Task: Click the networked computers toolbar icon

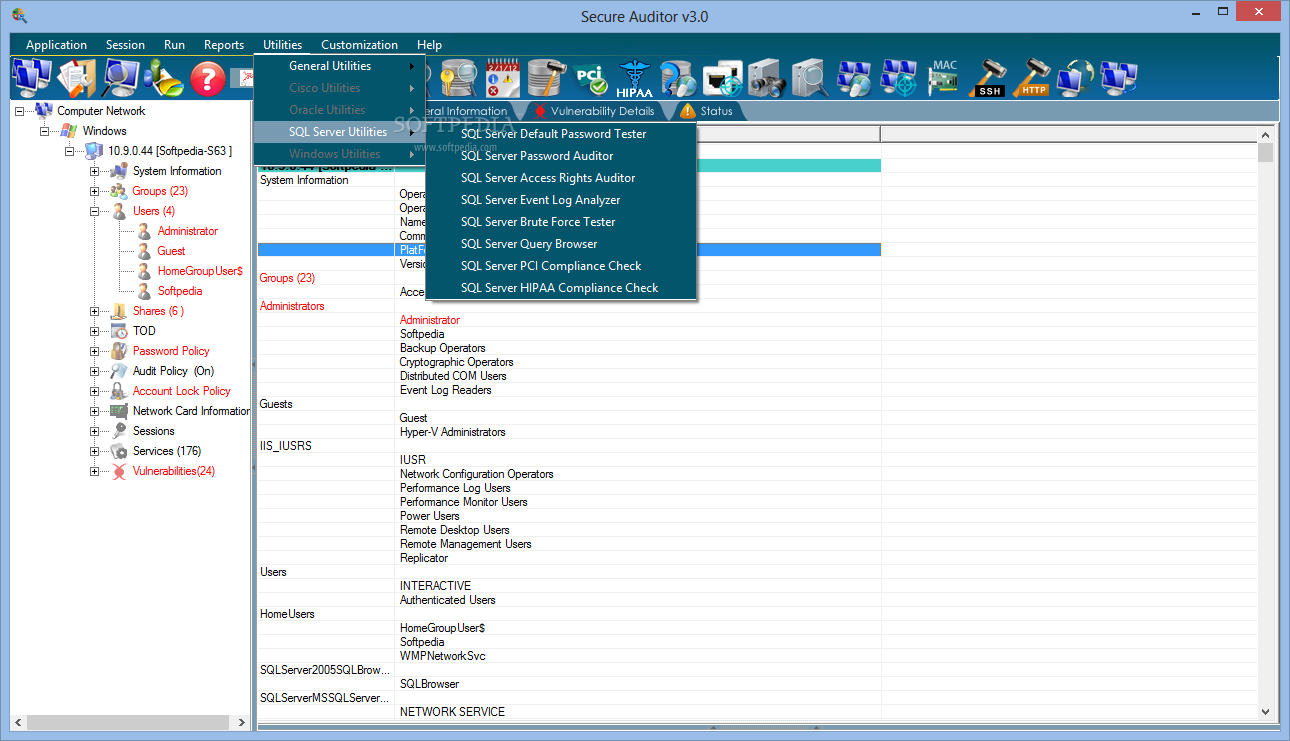Action: click(31, 78)
